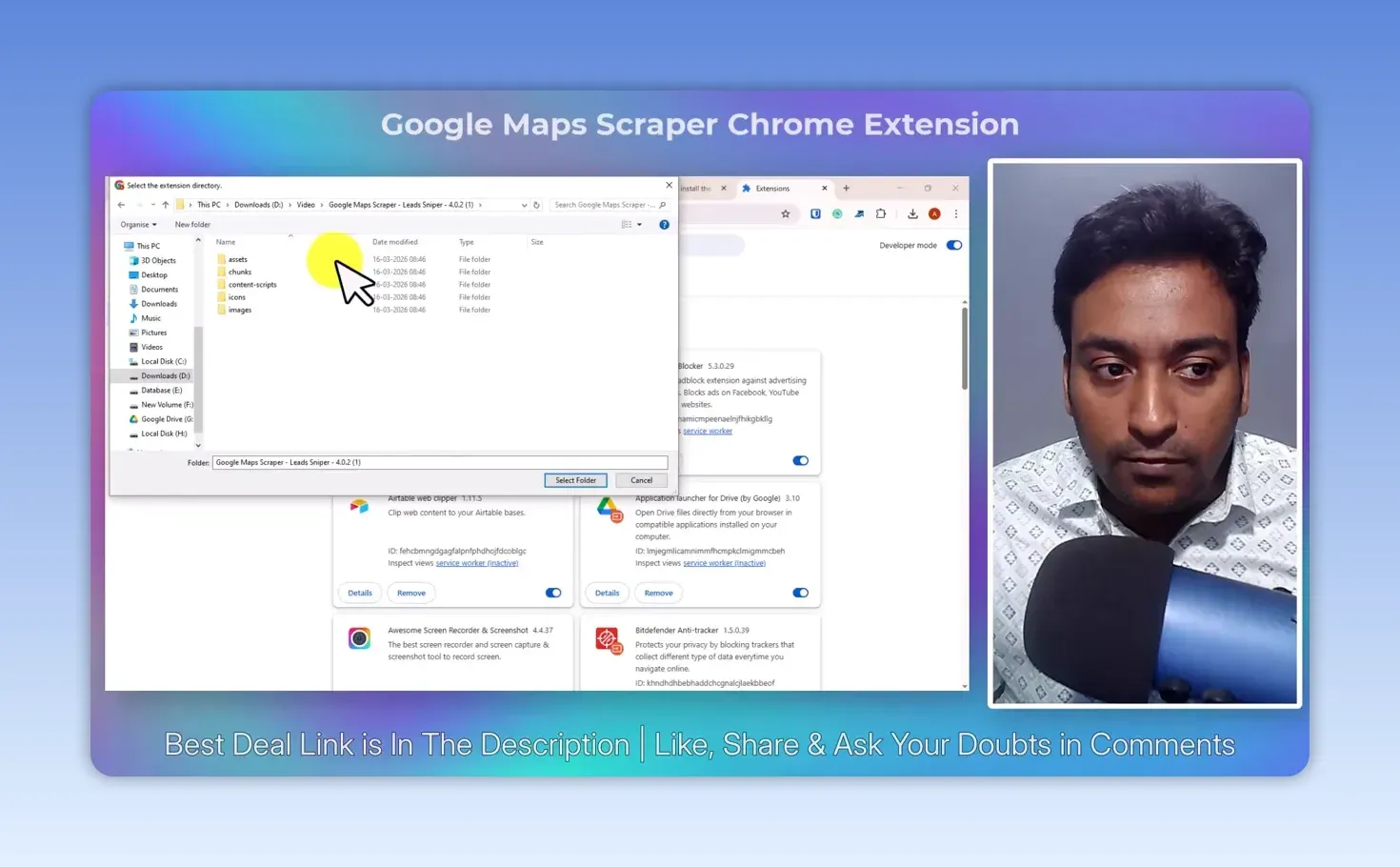Bookmark page with Chrome star icon
This screenshot has height=867, width=1400.
click(786, 214)
